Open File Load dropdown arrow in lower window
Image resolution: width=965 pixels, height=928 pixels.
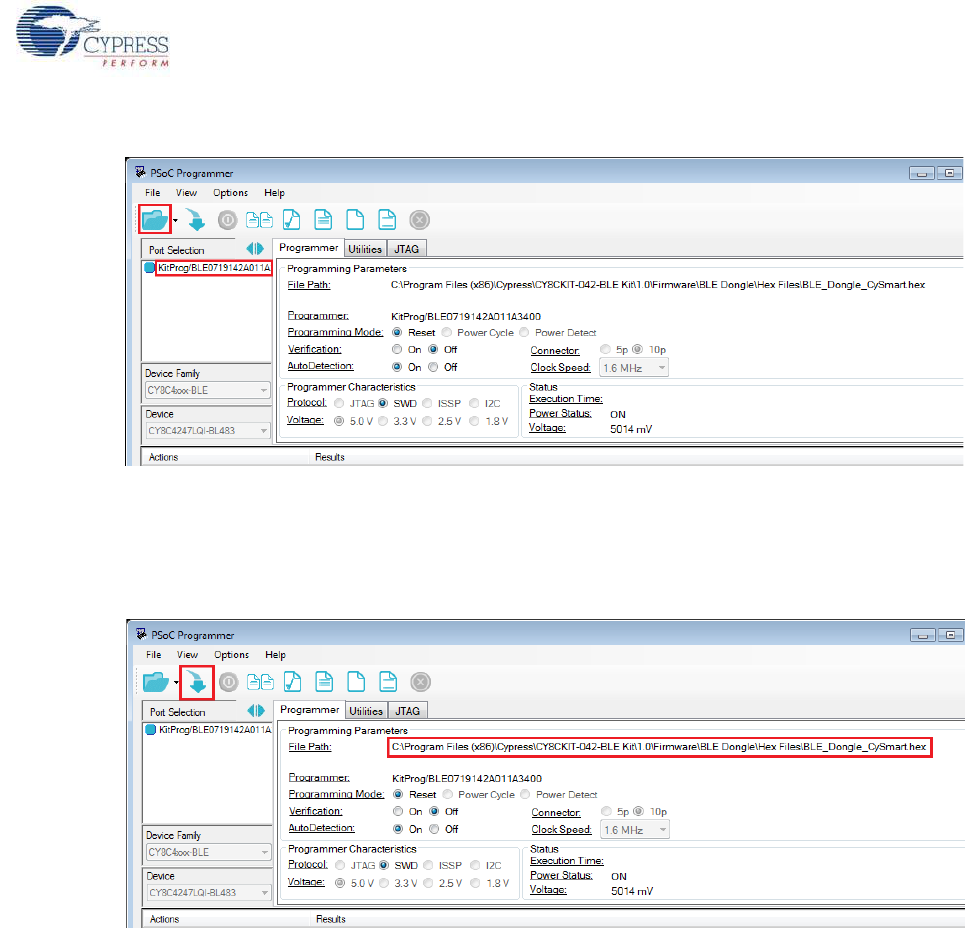pos(177,682)
